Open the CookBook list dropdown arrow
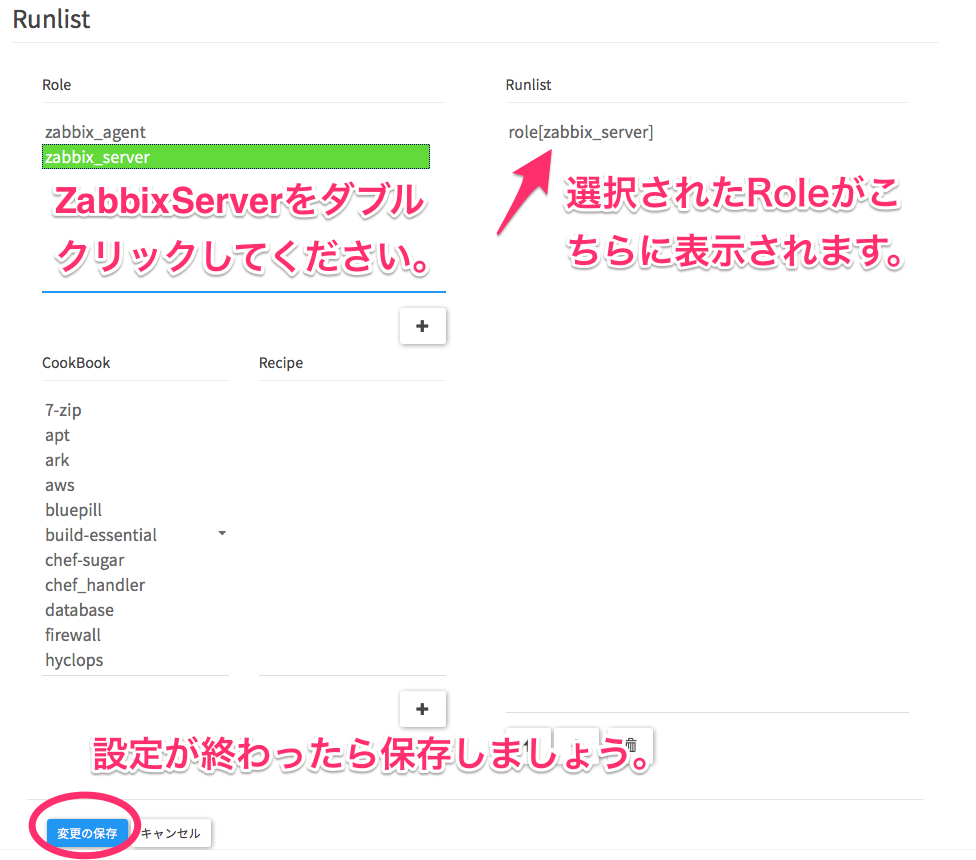The height and width of the screenshot is (860, 976). click(x=222, y=533)
